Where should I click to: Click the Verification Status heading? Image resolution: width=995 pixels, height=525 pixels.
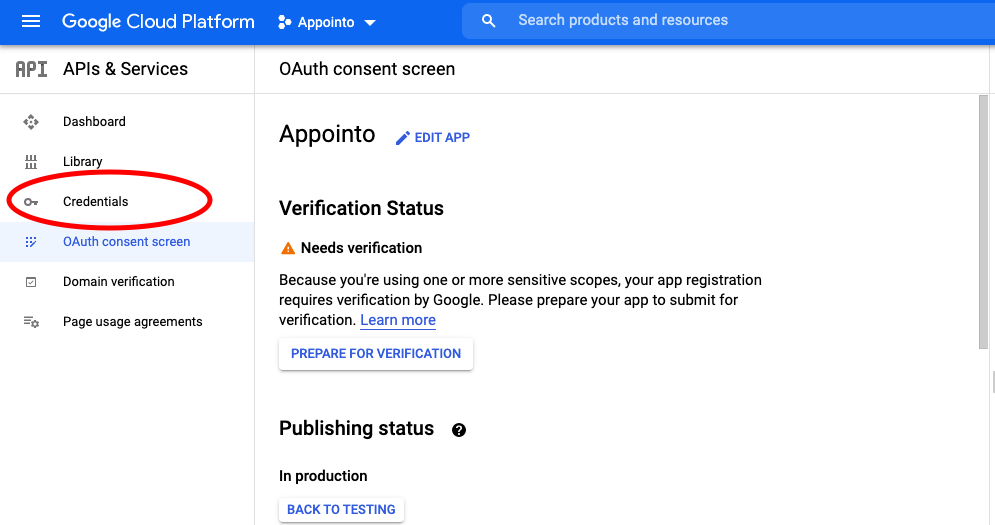click(x=361, y=208)
